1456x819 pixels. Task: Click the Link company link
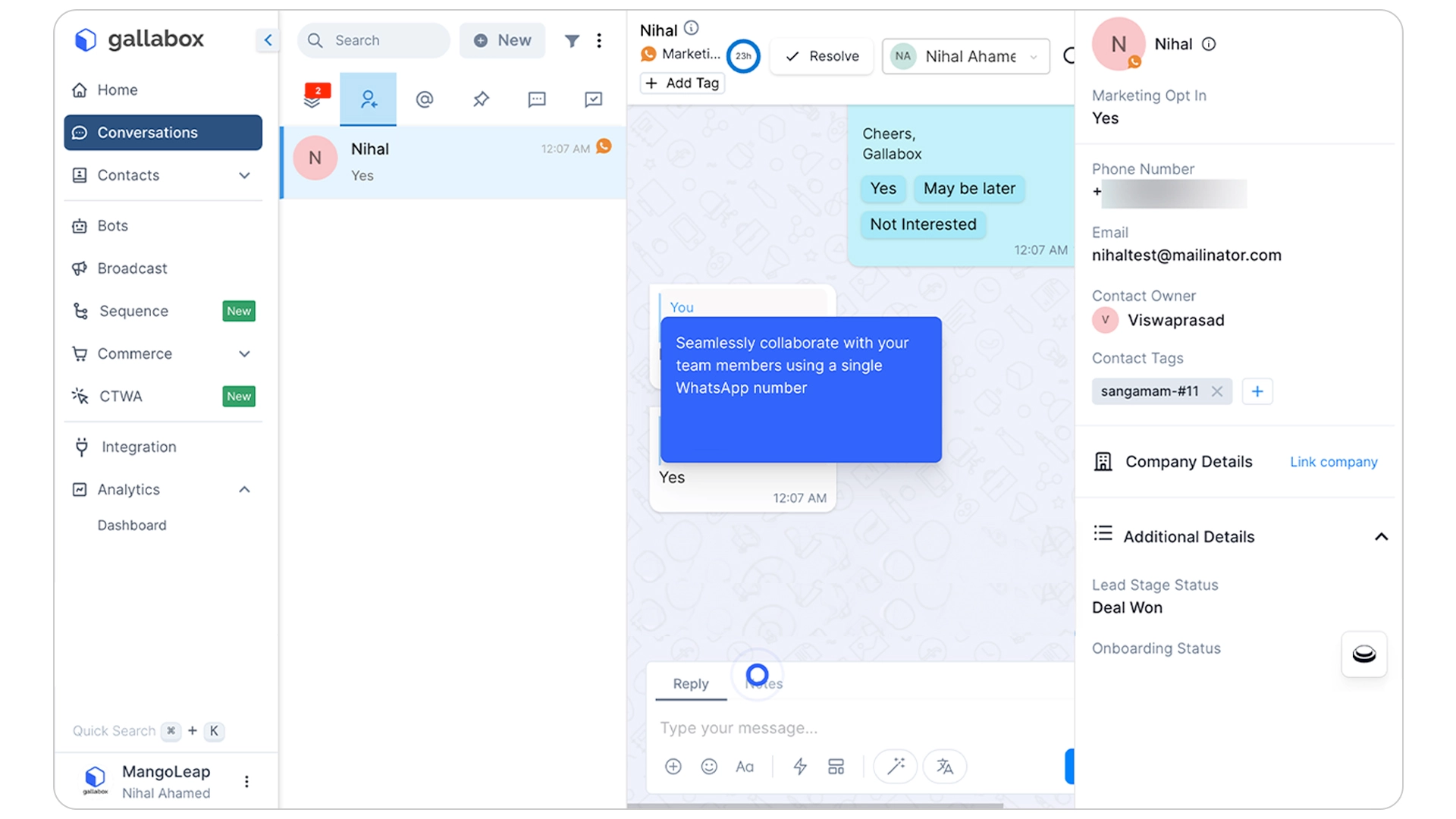point(1333,462)
